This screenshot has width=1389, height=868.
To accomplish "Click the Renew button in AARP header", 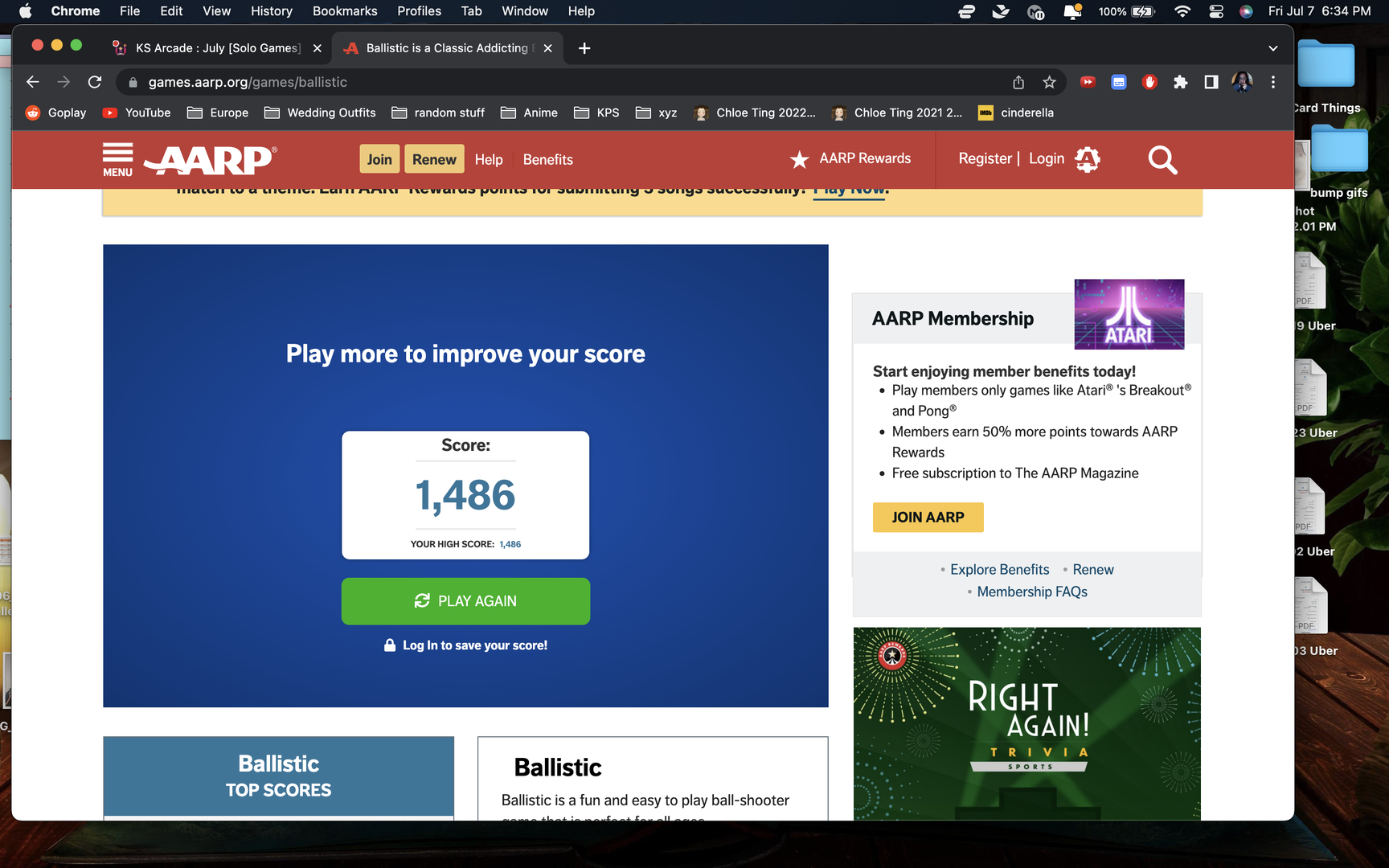I will pos(434,159).
